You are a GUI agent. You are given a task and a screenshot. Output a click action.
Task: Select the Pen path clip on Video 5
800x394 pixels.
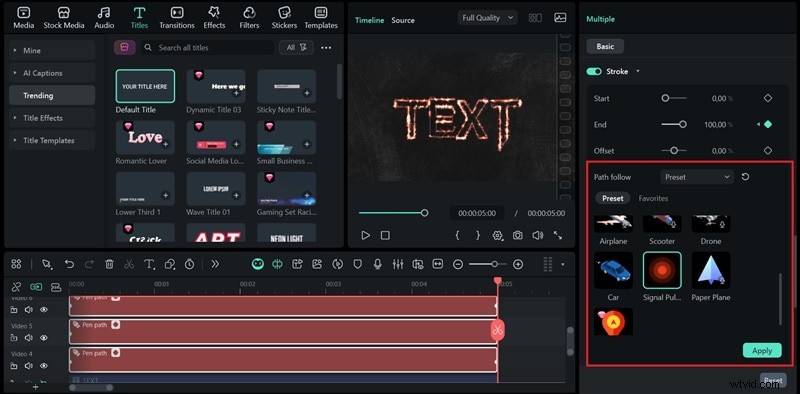283,332
